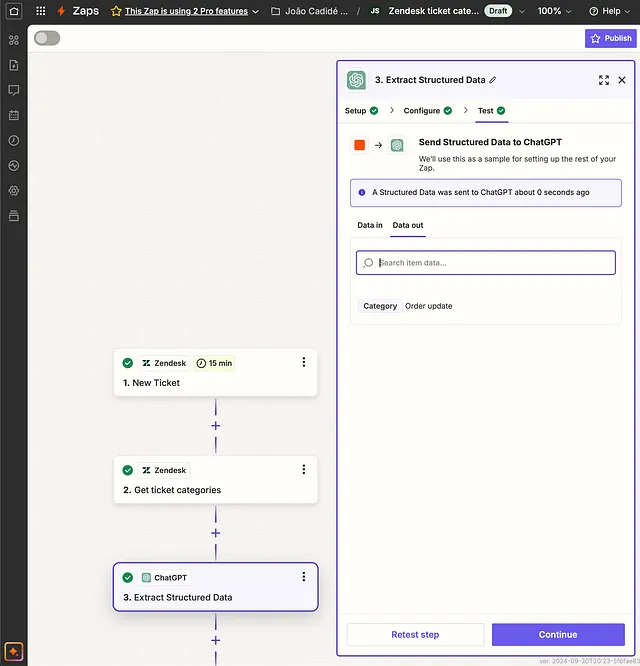The image size is (640, 666).
Task: Click the Retest step button
Action: pos(415,635)
